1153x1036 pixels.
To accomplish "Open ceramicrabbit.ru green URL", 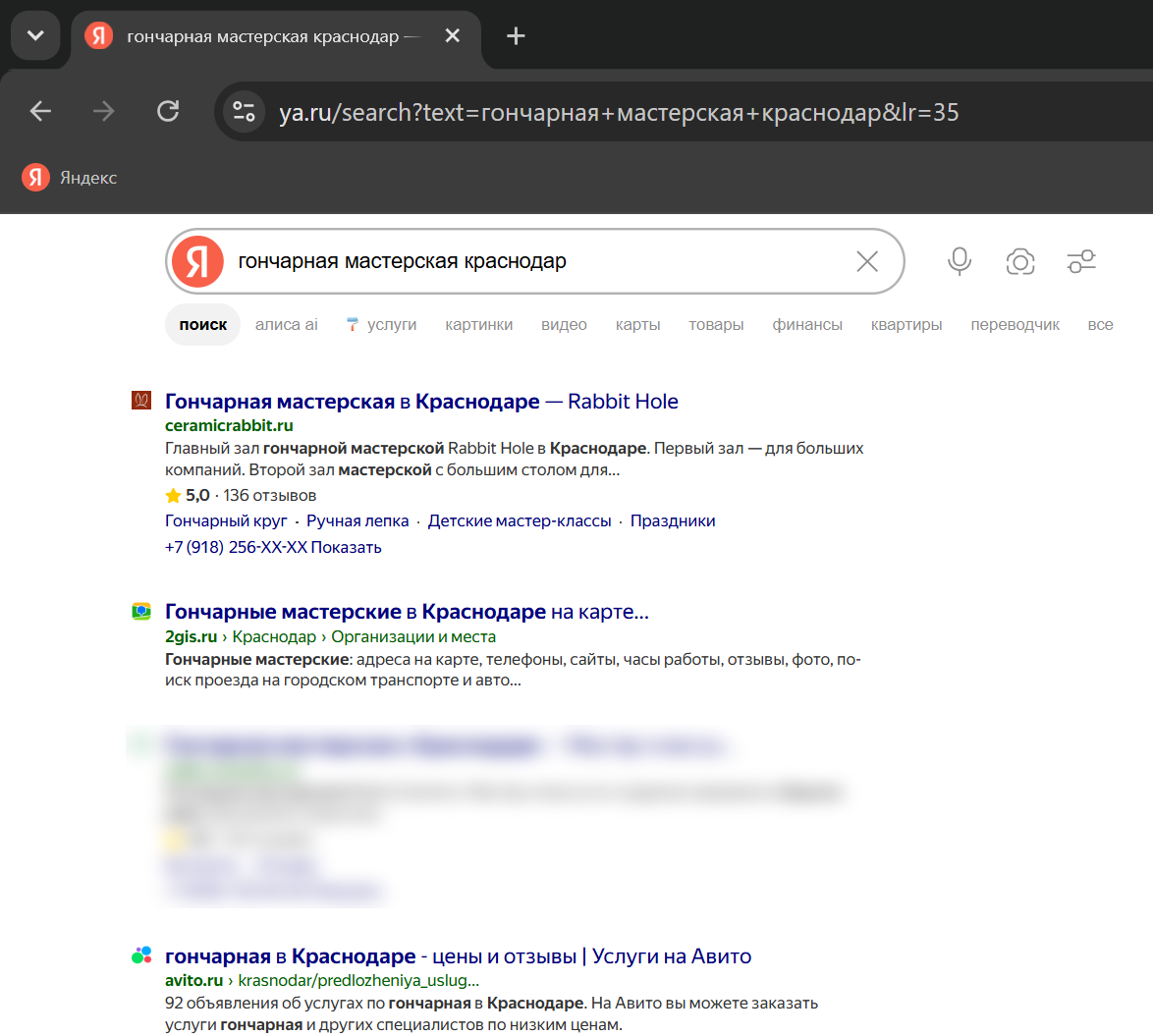I will pos(229,426).
